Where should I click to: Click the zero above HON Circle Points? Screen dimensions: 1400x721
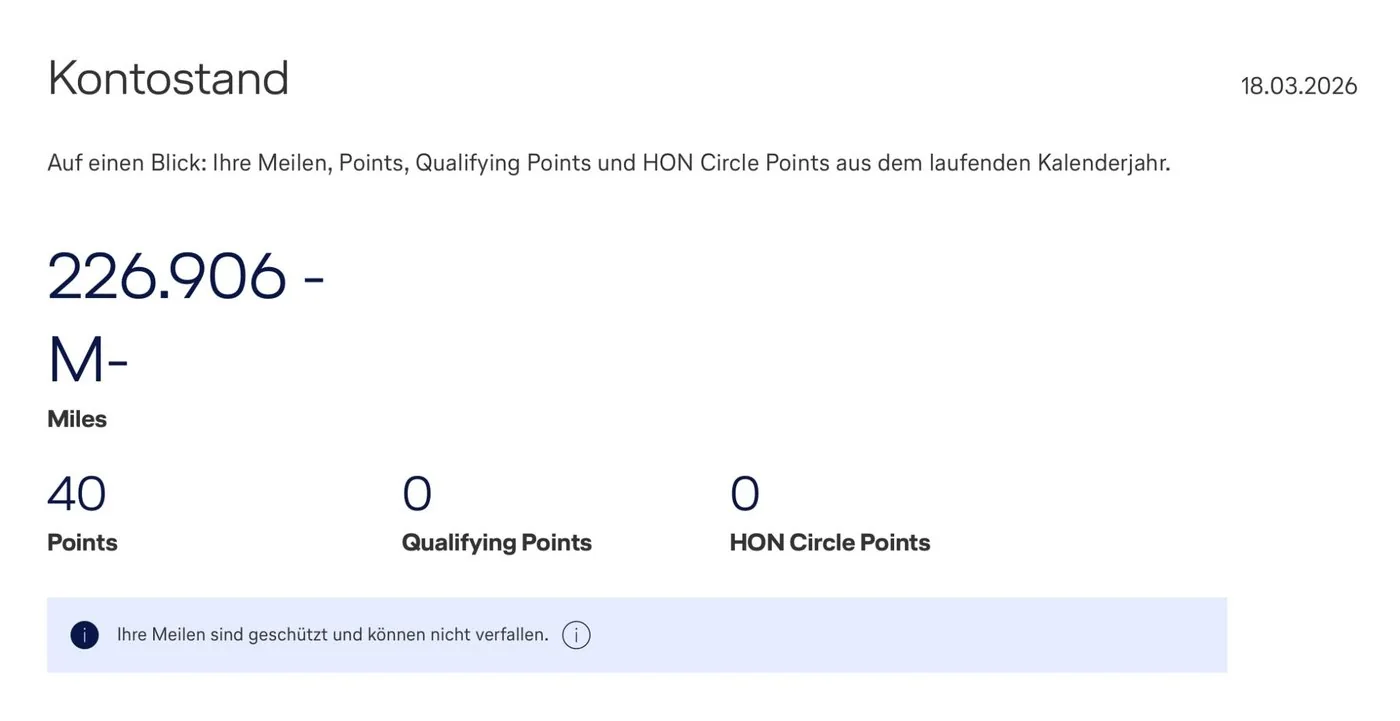(x=745, y=494)
